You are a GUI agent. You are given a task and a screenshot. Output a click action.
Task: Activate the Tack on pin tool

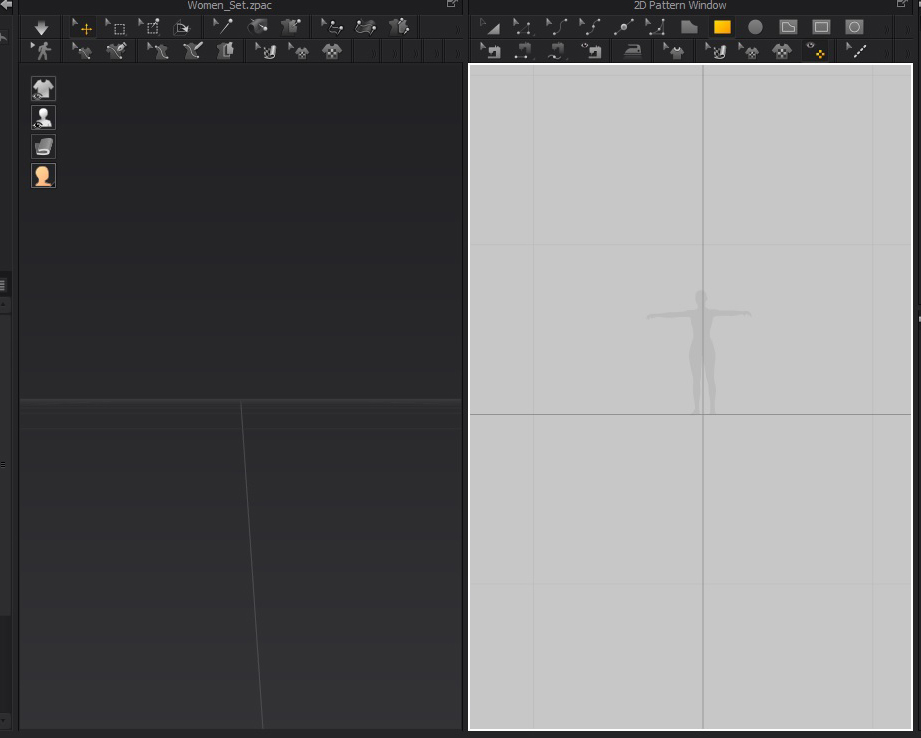click(223, 27)
